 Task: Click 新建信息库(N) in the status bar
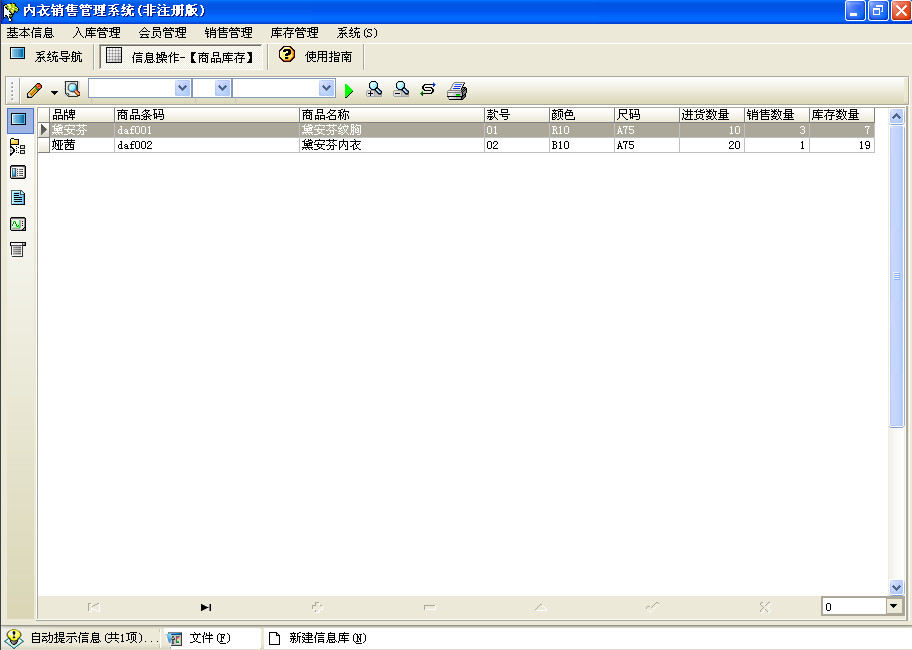(x=319, y=636)
